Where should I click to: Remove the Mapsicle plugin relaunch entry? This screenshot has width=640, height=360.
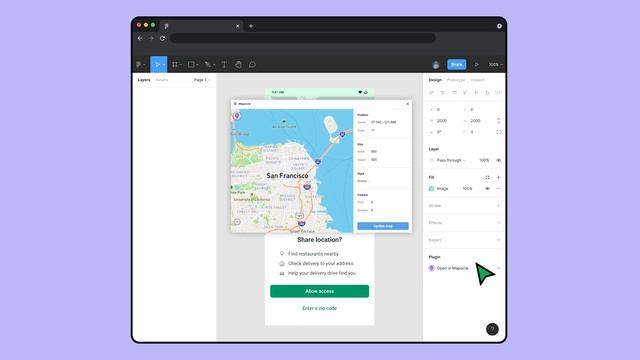(498, 268)
